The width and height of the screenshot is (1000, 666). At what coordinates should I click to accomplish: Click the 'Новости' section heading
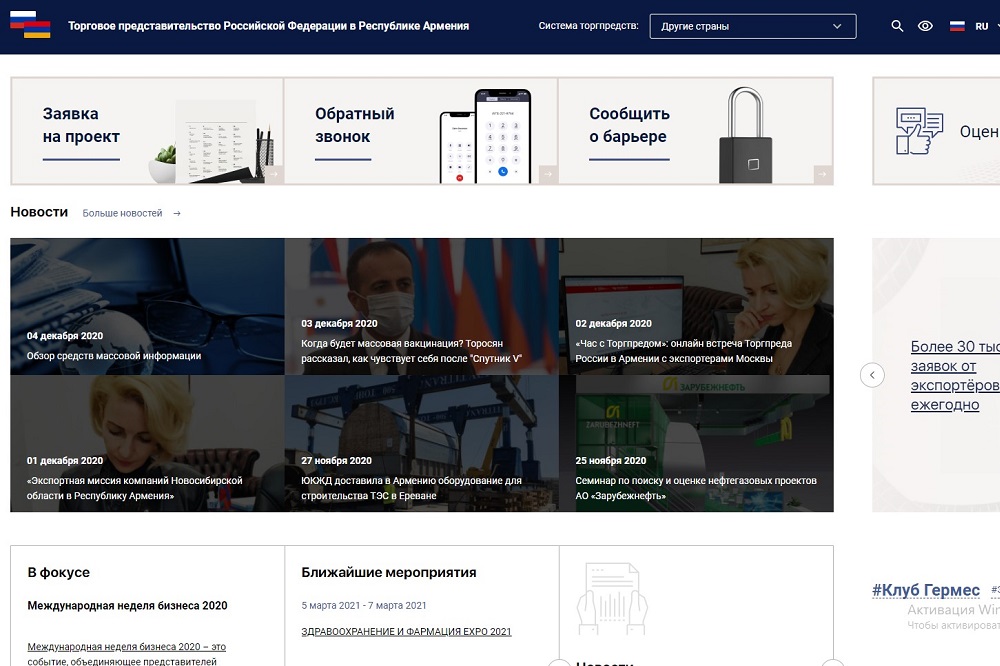point(39,212)
